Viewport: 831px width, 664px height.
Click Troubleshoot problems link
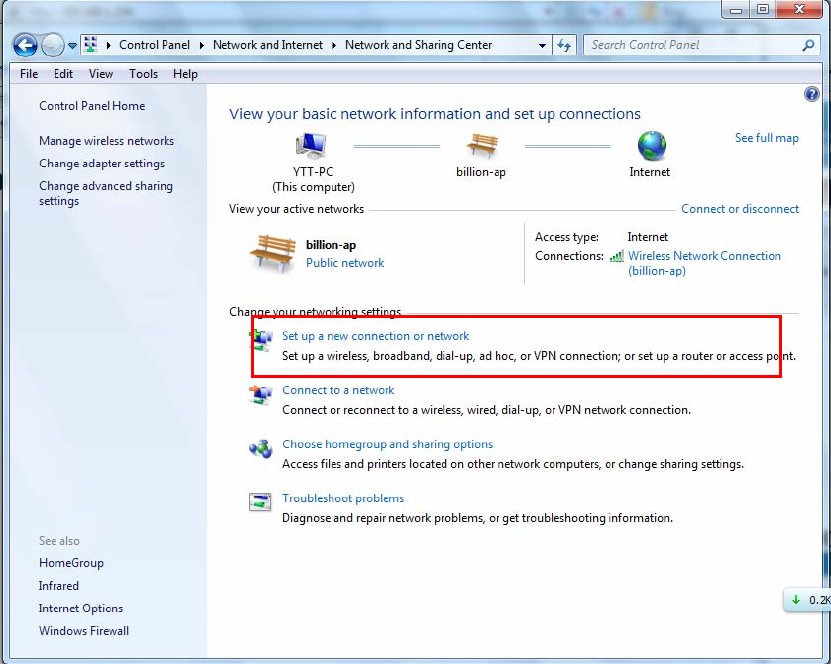pos(343,498)
